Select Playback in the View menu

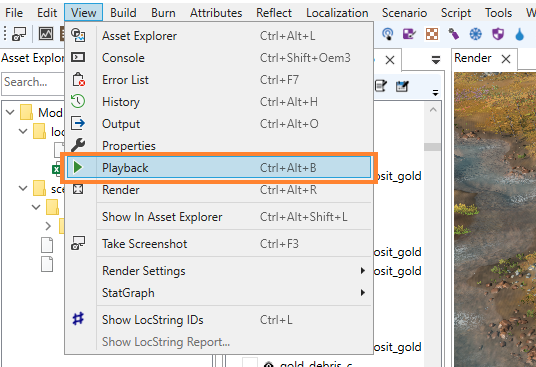(219, 168)
